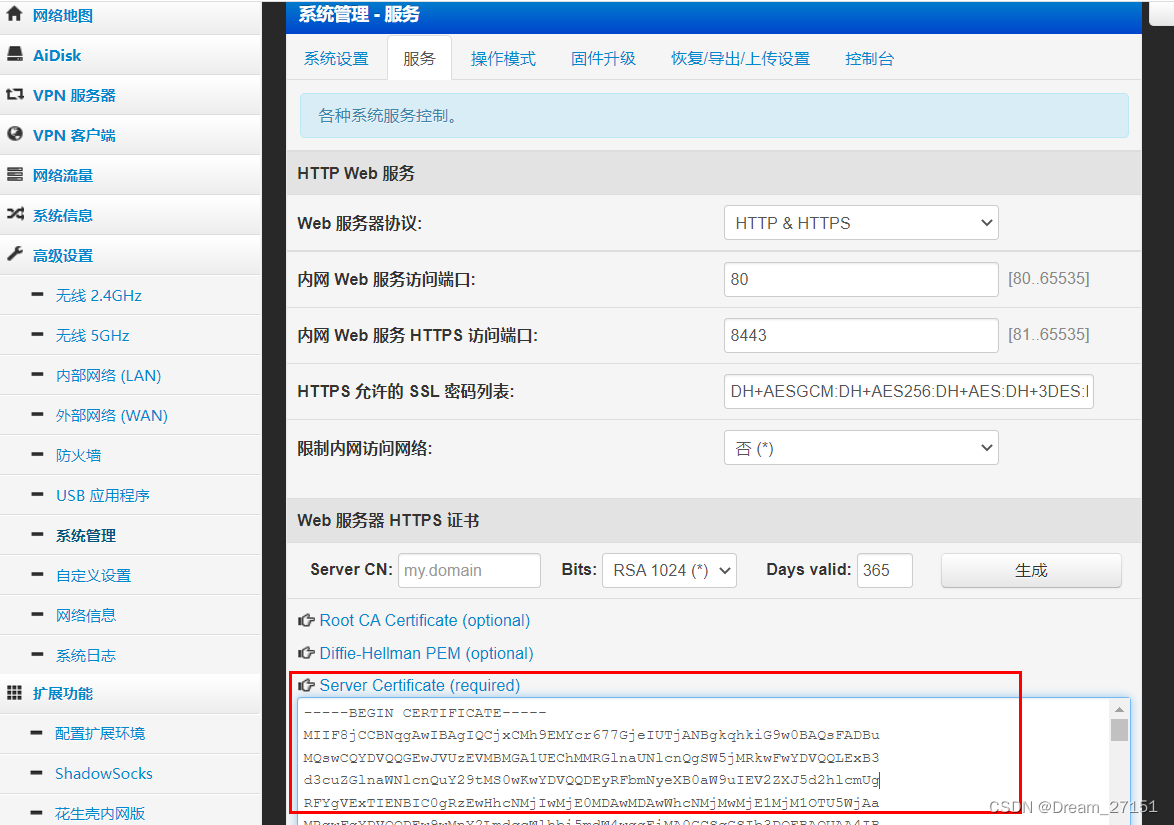This screenshot has width=1174, height=825.
Task: Click the -----BEGIN CERTIFICATE----- line
Action: point(425,713)
